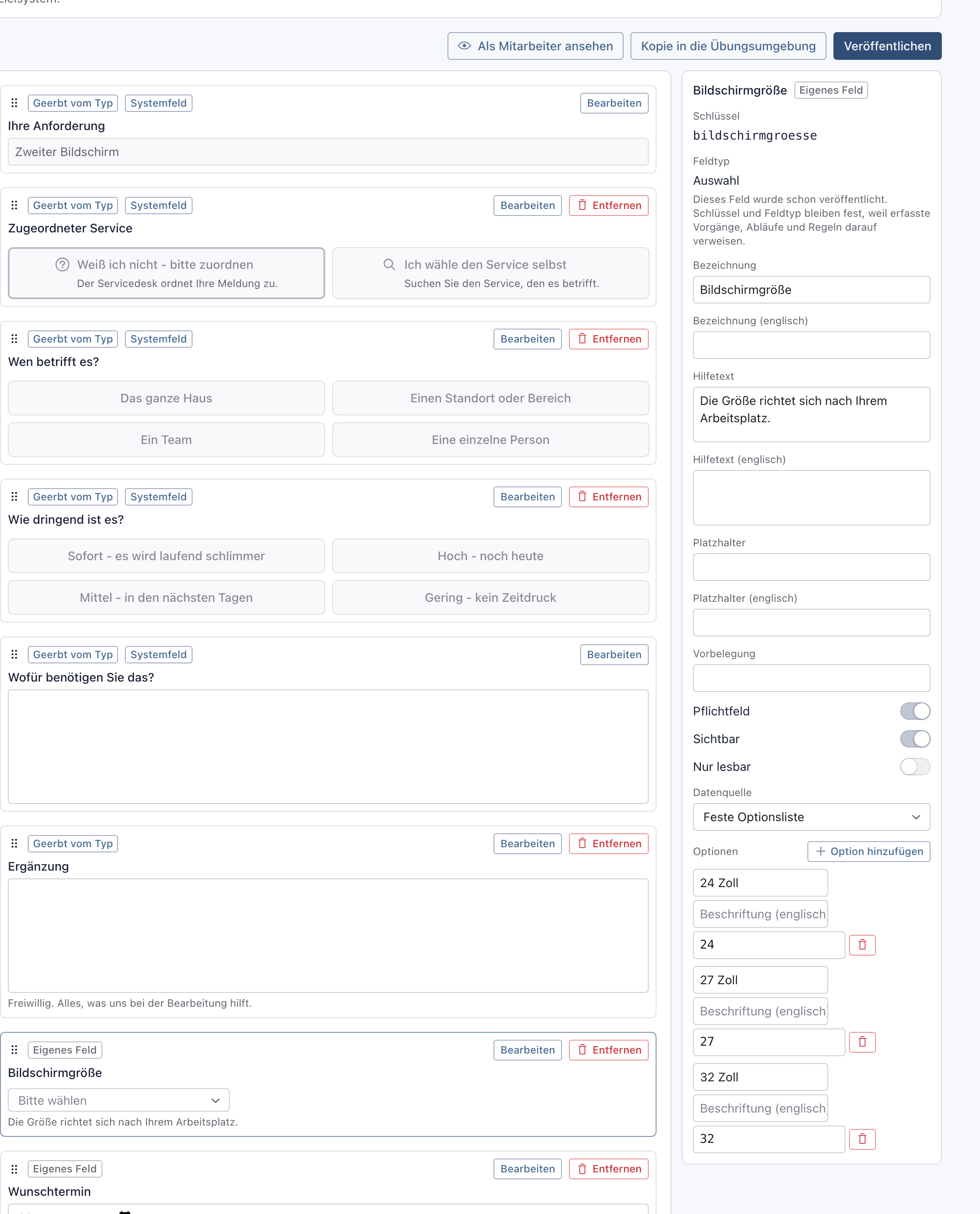Delete the 32 Zoll option
Image resolution: width=980 pixels, height=1214 pixels.
(x=862, y=1139)
